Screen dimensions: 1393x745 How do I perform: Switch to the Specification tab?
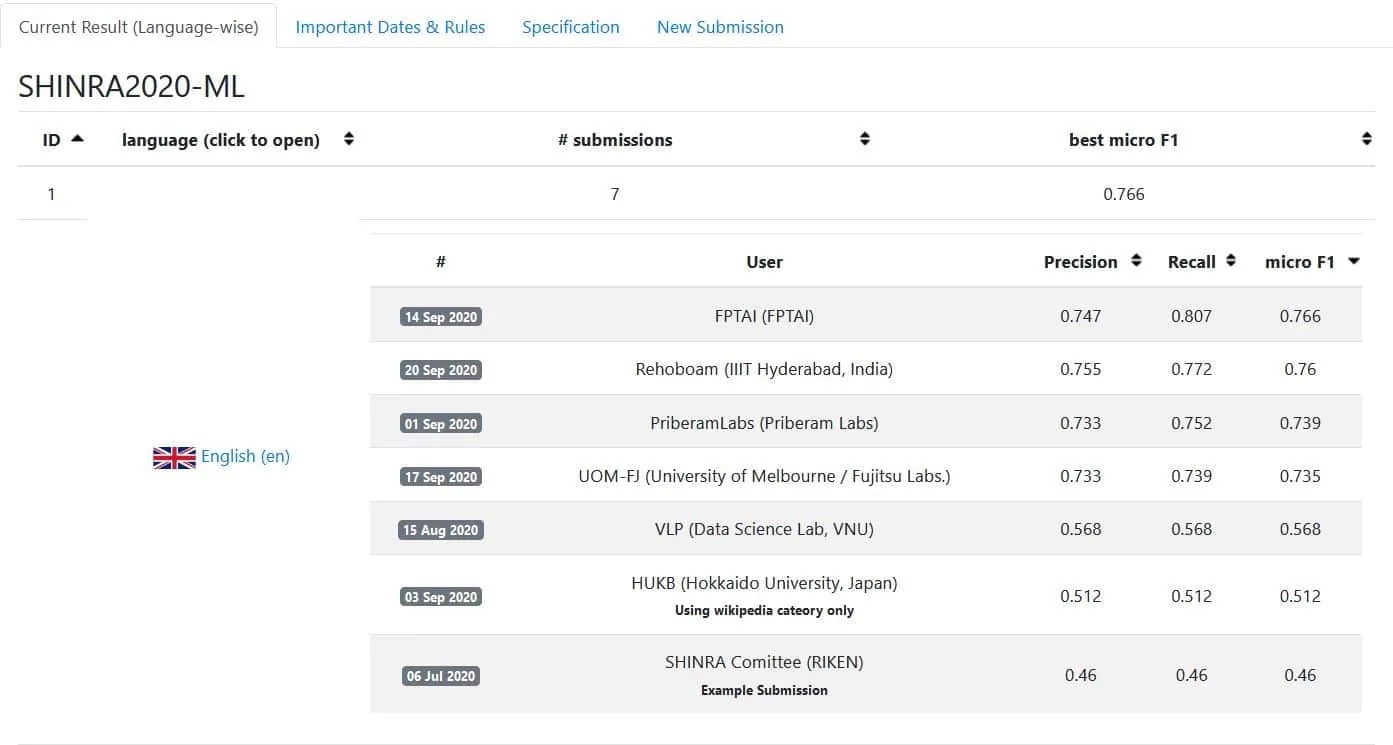click(x=571, y=27)
